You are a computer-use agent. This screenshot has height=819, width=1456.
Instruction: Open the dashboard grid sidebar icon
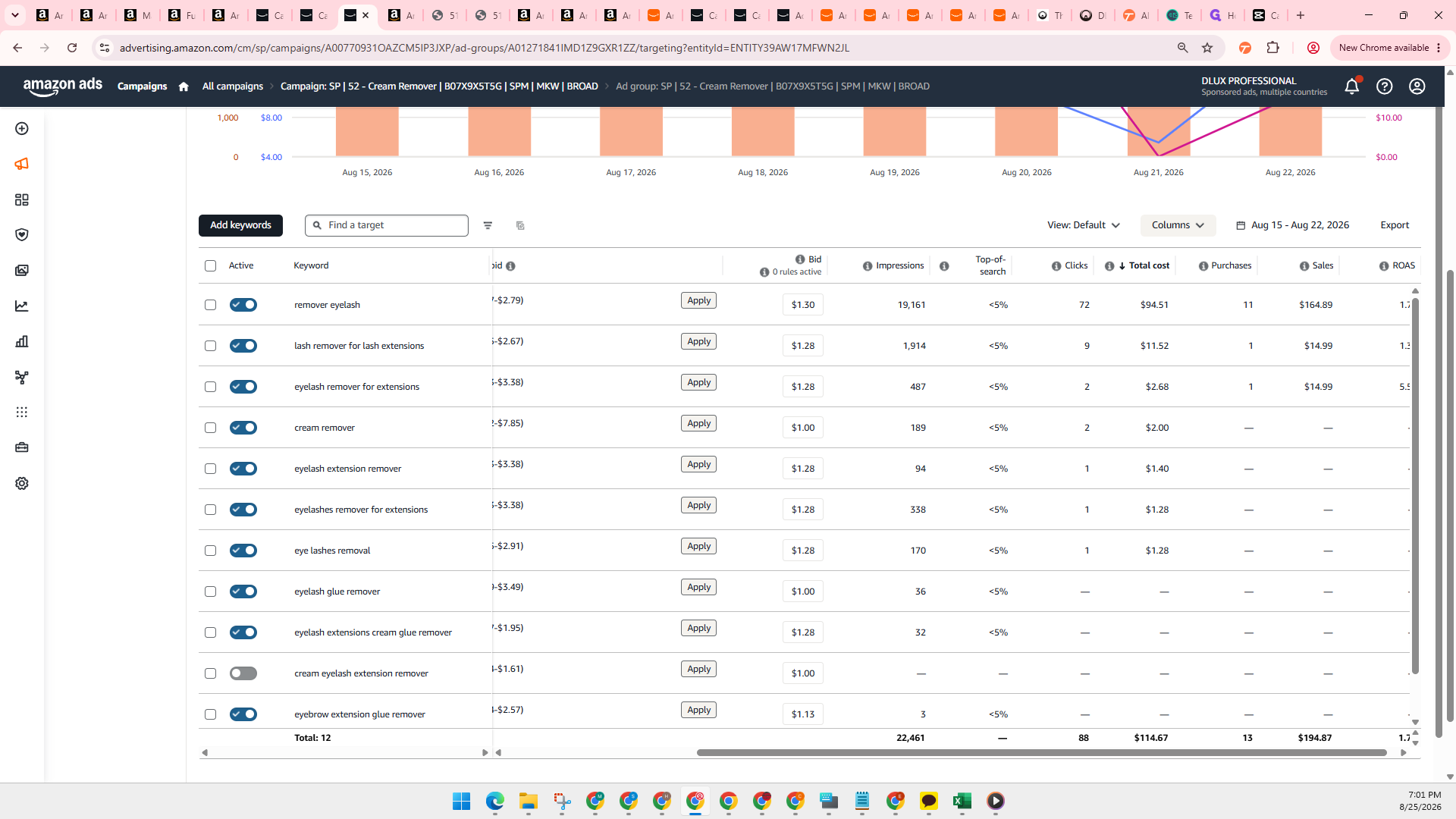point(22,199)
